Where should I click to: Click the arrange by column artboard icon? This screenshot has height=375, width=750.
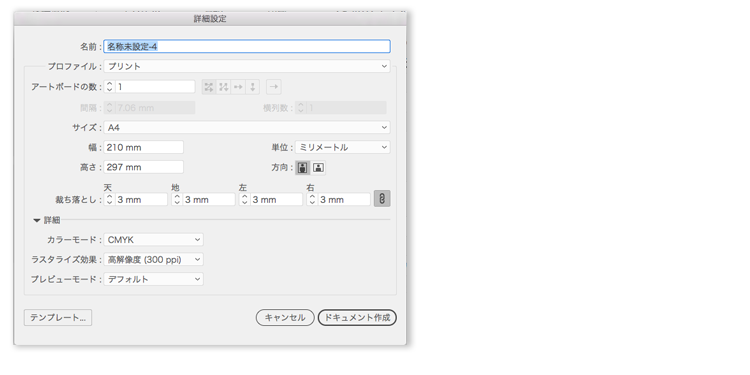pyautogui.click(x=252, y=87)
